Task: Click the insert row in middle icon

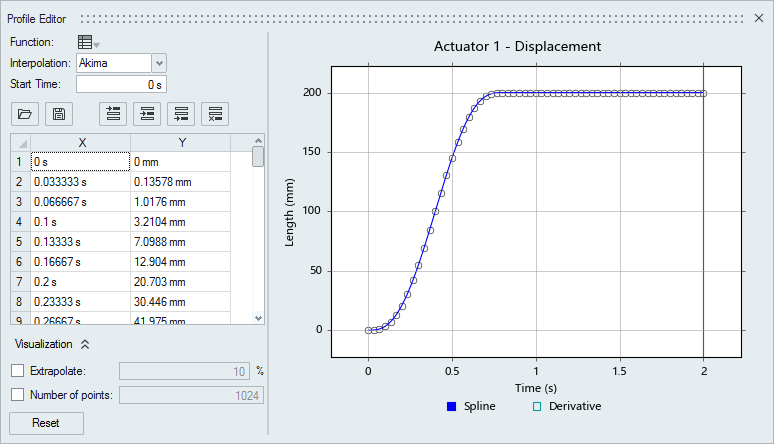Action: pyautogui.click(x=147, y=114)
